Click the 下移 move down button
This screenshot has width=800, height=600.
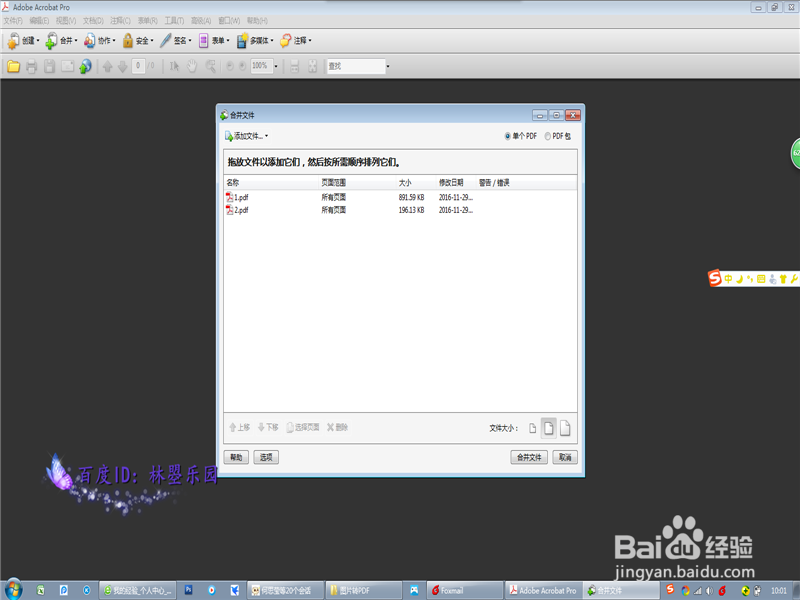(x=268, y=427)
